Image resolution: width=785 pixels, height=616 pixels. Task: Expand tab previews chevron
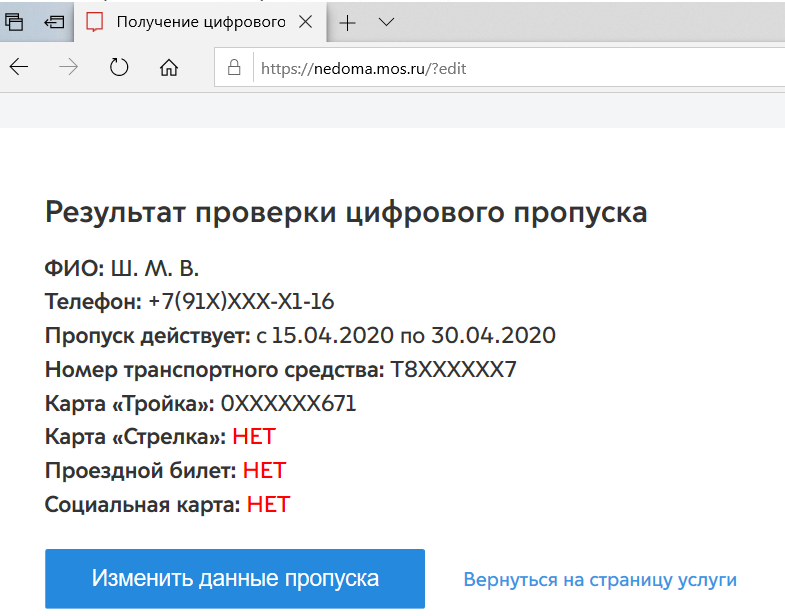click(386, 22)
